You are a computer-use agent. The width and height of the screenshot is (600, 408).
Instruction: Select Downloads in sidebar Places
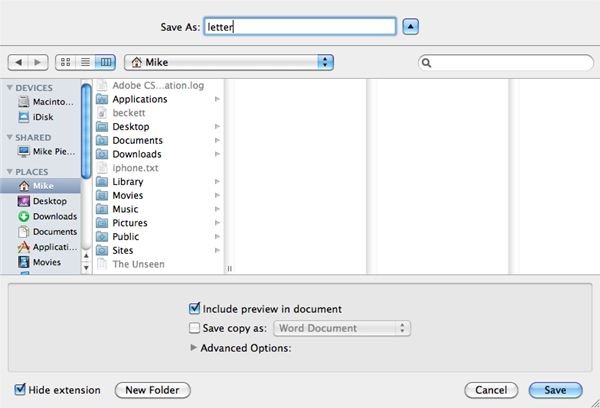click(47, 216)
